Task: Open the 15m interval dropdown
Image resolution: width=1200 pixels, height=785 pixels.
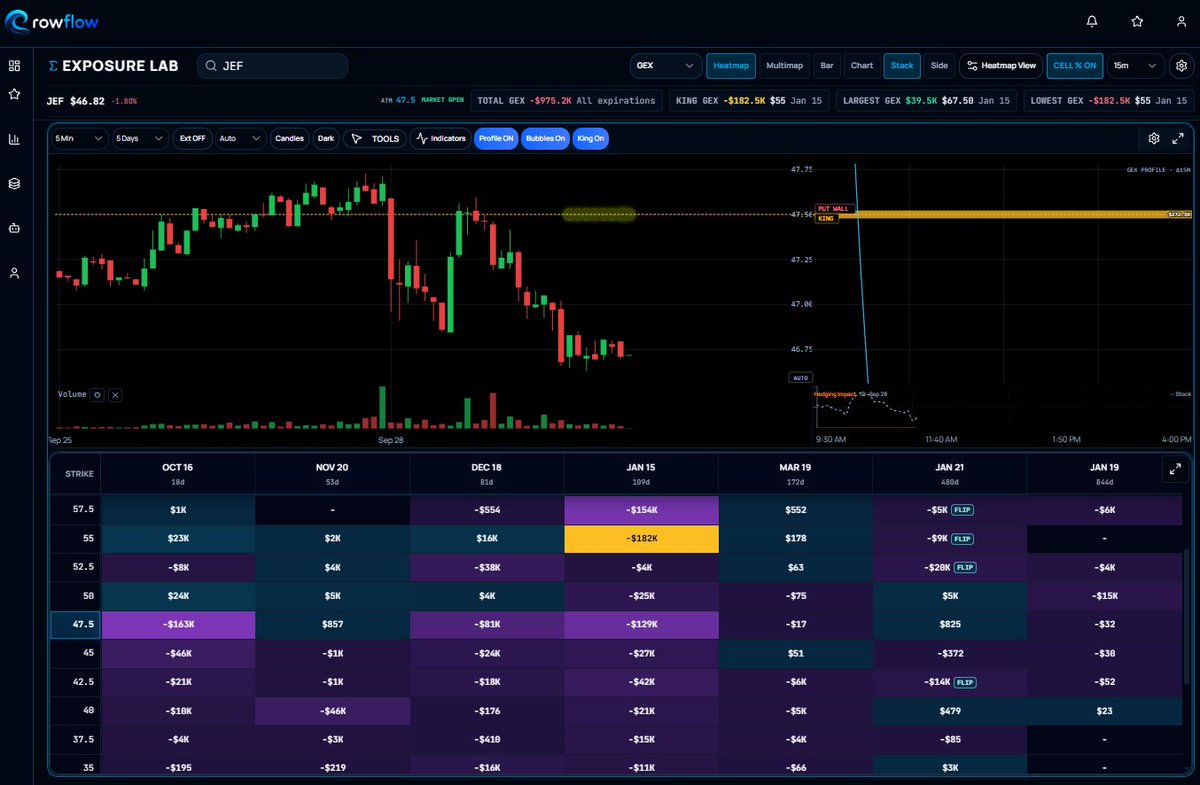Action: [x=1136, y=66]
